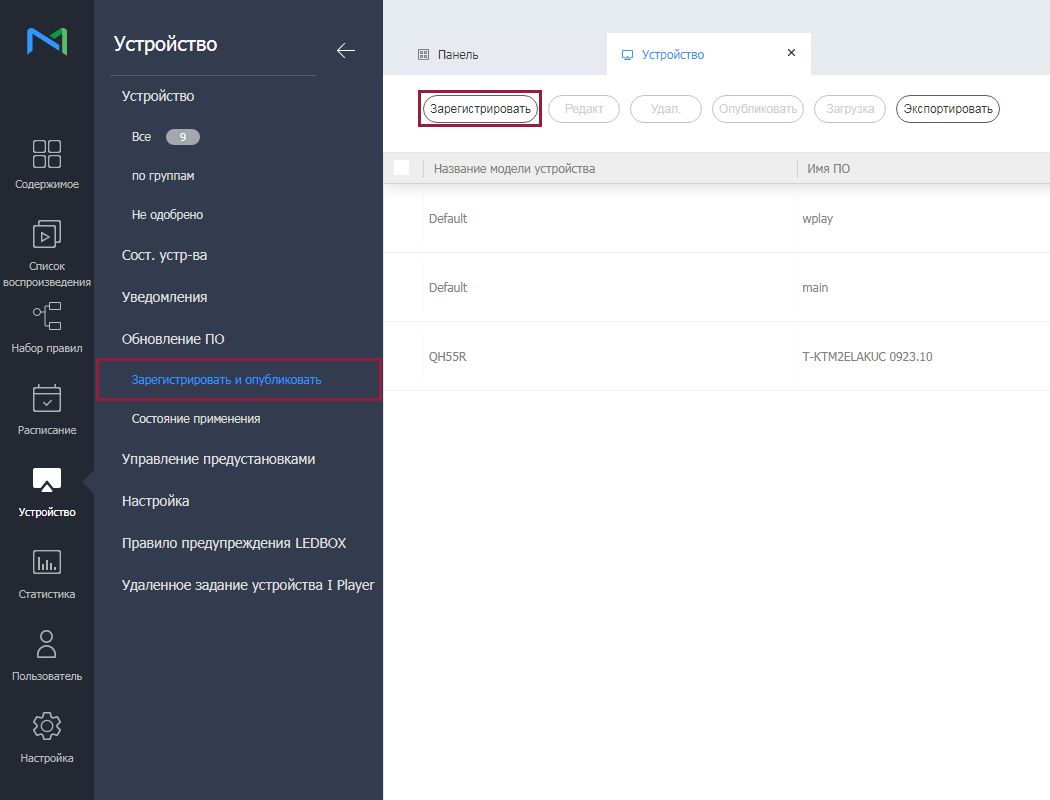Select Состояние применения in the sidebar
This screenshot has width=1050, height=800.
[x=196, y=419]
